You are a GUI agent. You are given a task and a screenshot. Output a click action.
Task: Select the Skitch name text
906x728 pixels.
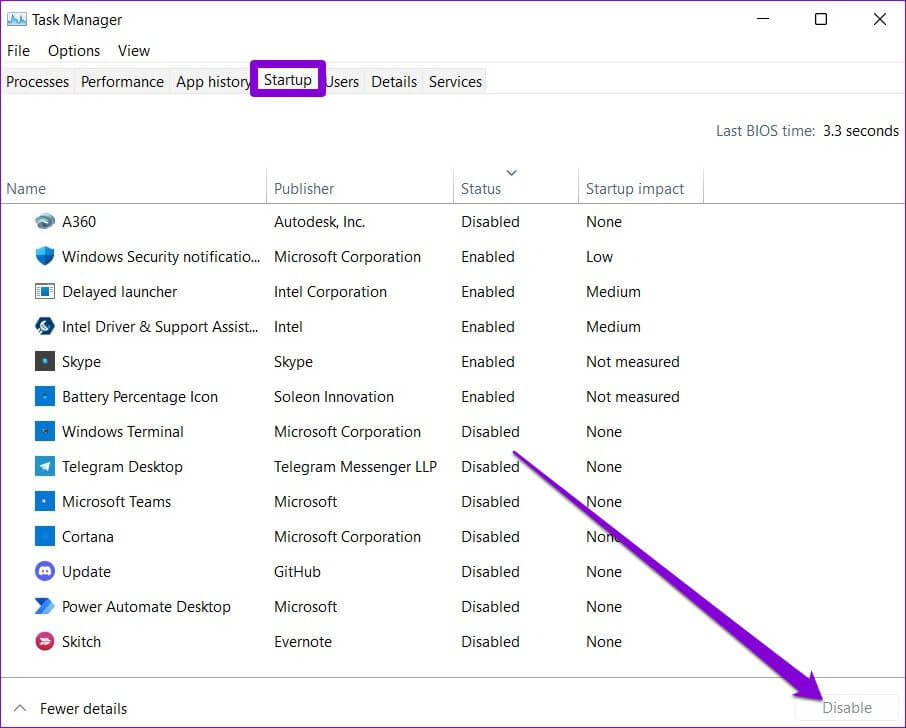coord(81,642)
